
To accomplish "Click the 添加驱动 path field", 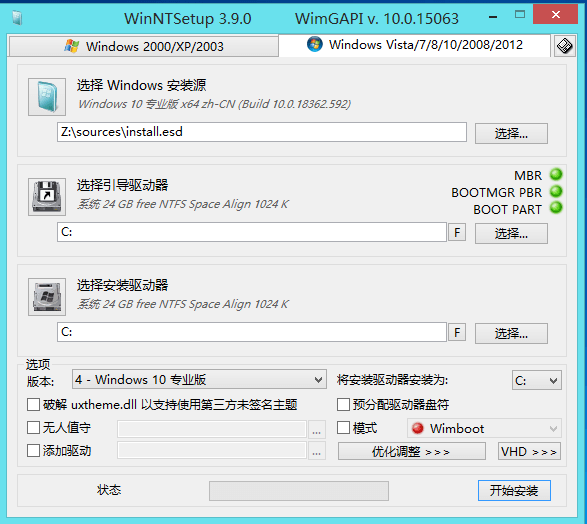I will pos(212,450).
